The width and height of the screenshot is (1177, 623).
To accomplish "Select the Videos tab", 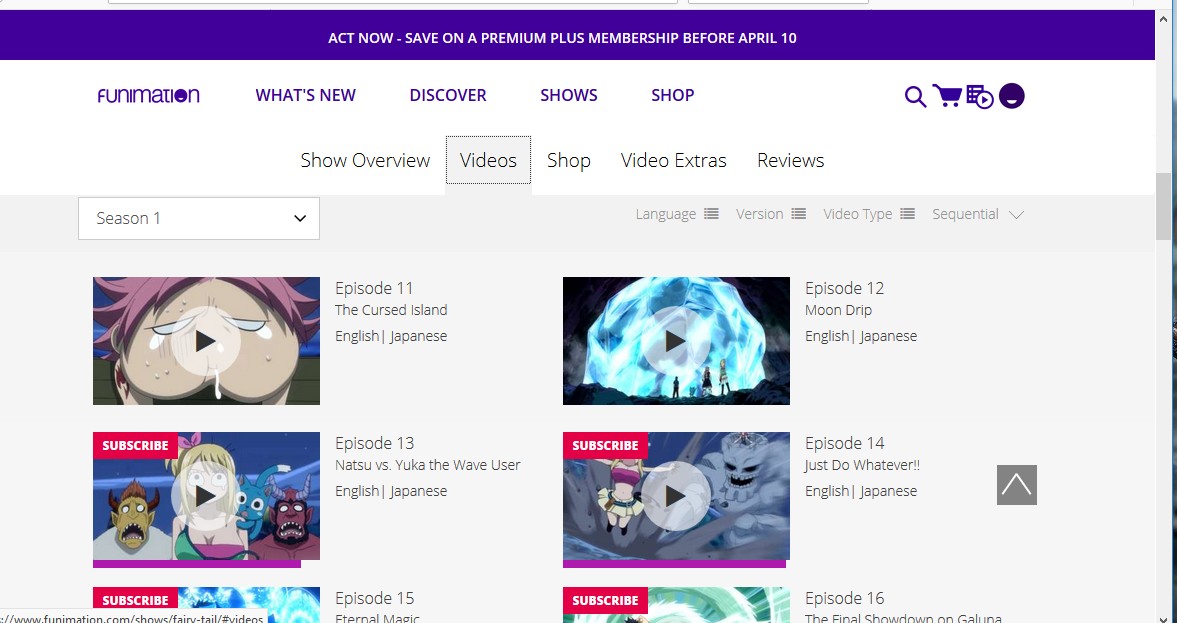I will click(488, 160).
